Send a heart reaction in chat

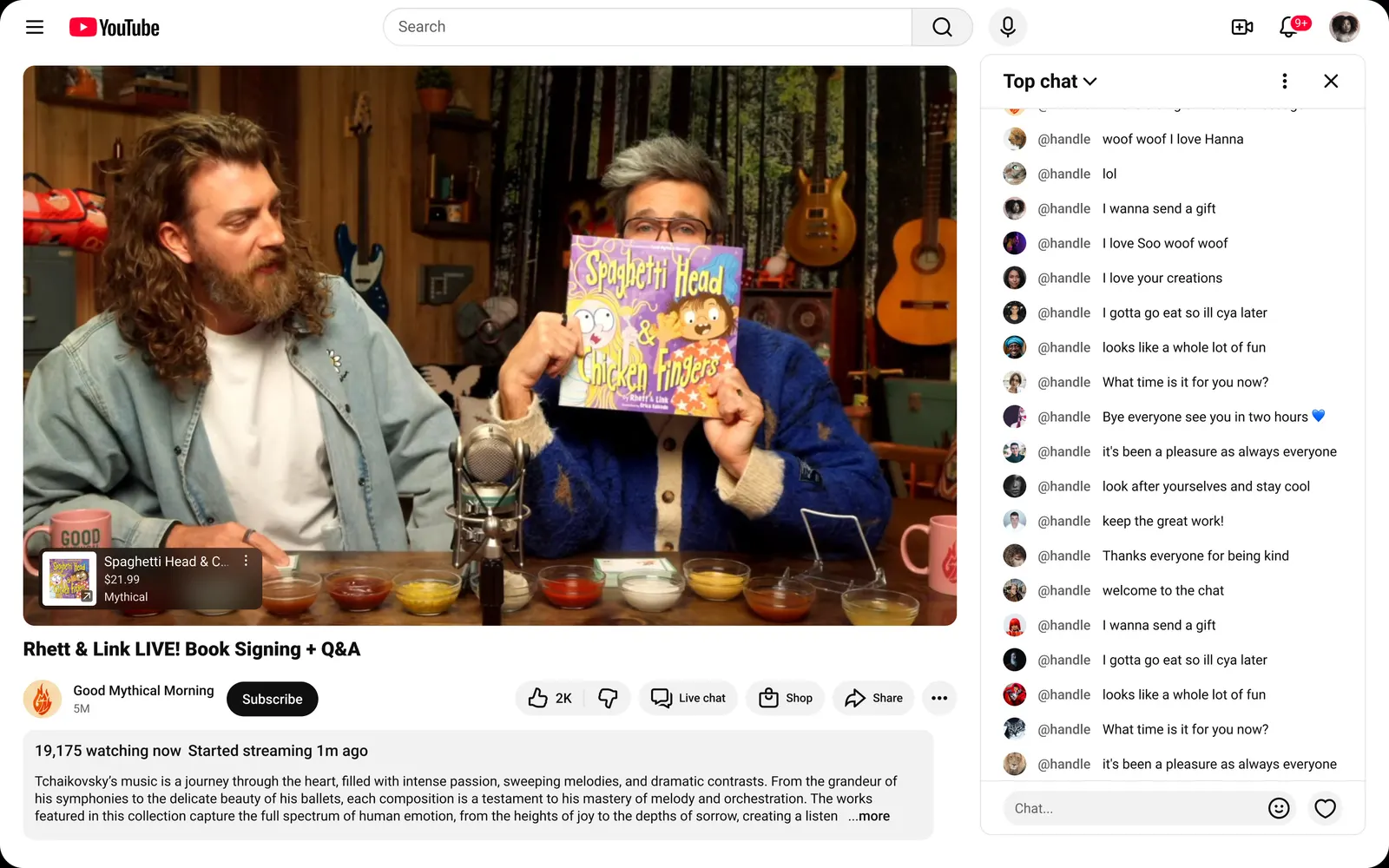[1325, 808]
